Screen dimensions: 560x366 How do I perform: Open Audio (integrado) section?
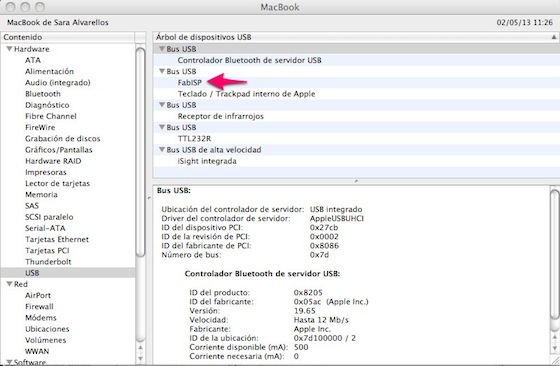click(58, 82)
